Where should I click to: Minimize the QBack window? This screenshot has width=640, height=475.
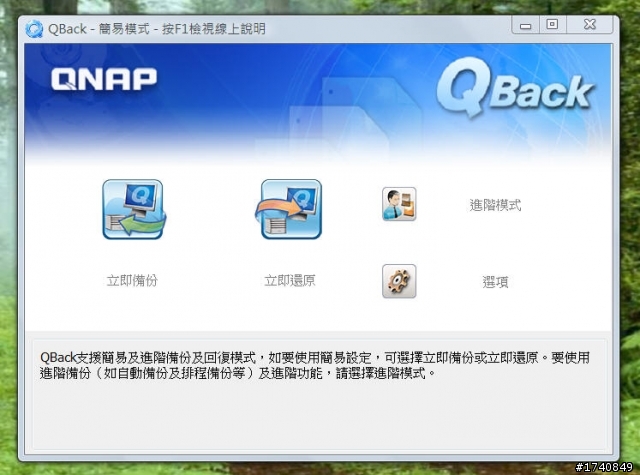point(526,25)
